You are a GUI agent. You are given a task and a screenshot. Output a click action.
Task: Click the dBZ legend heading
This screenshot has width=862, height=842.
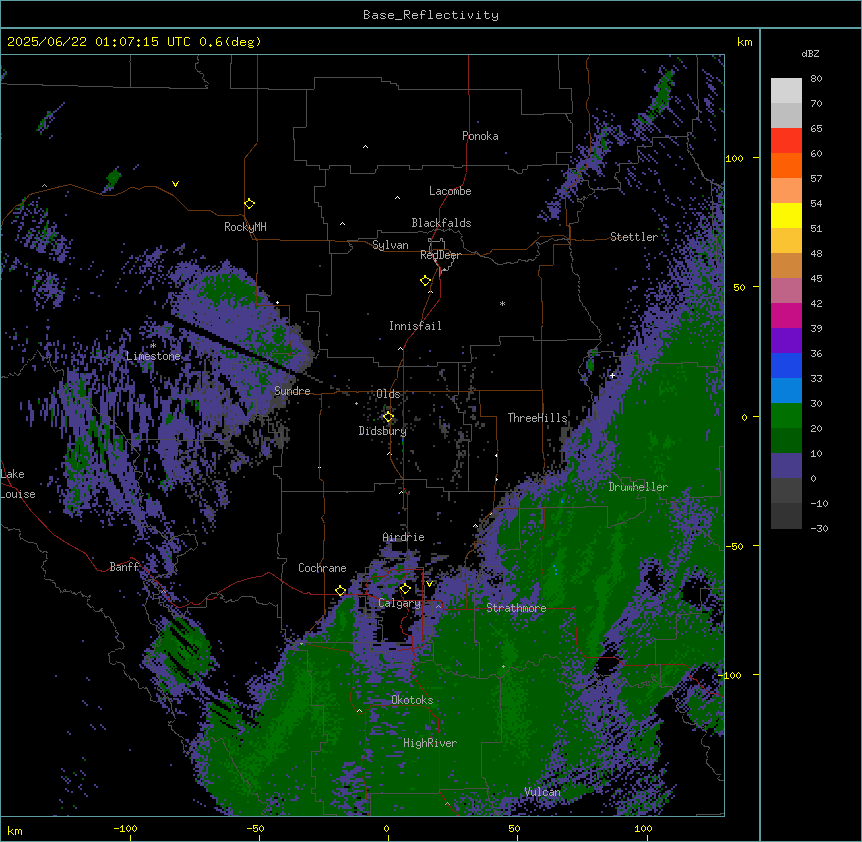[x=810, y=53]
